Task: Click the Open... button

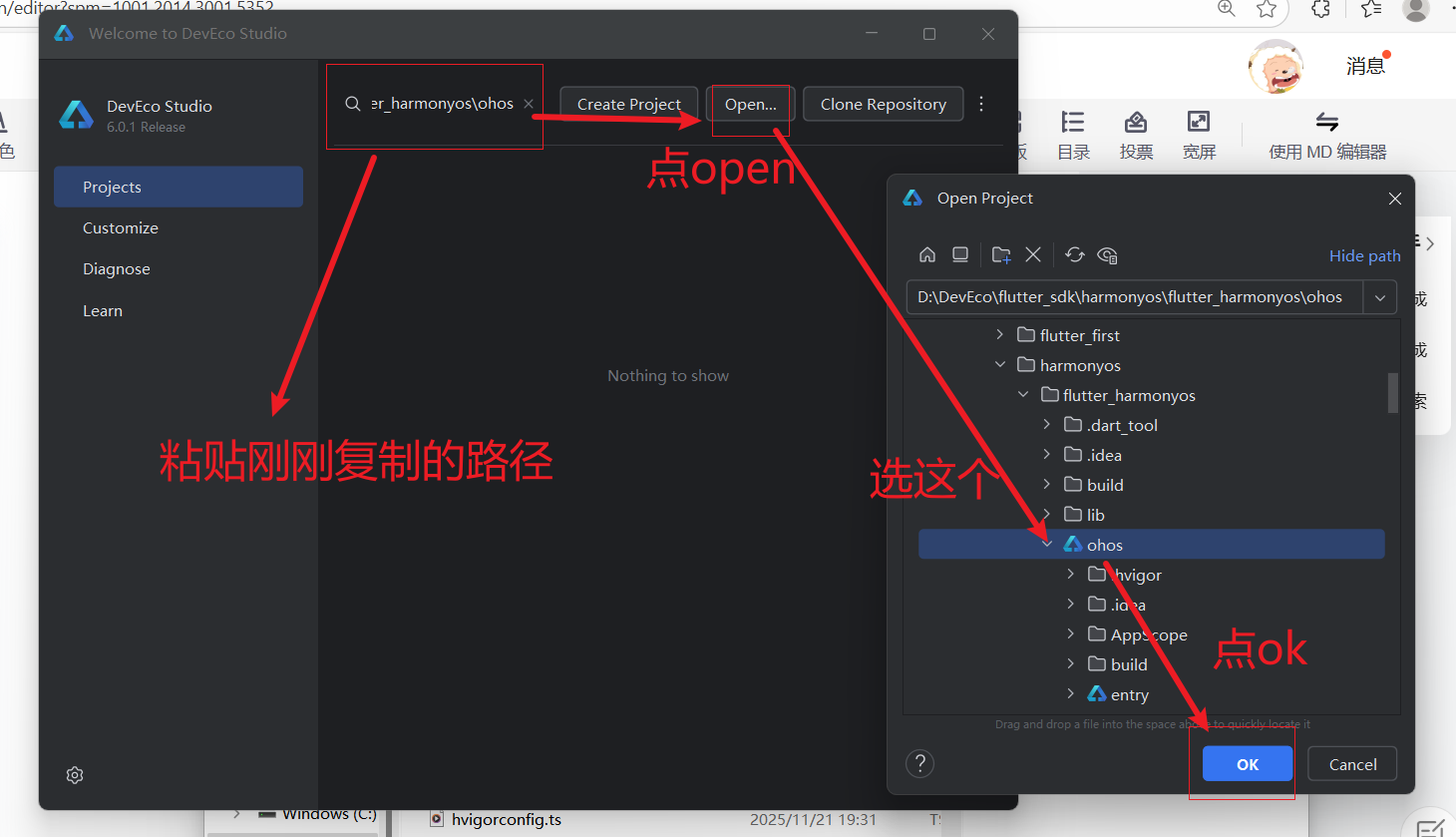Action: tap(750, 104)
